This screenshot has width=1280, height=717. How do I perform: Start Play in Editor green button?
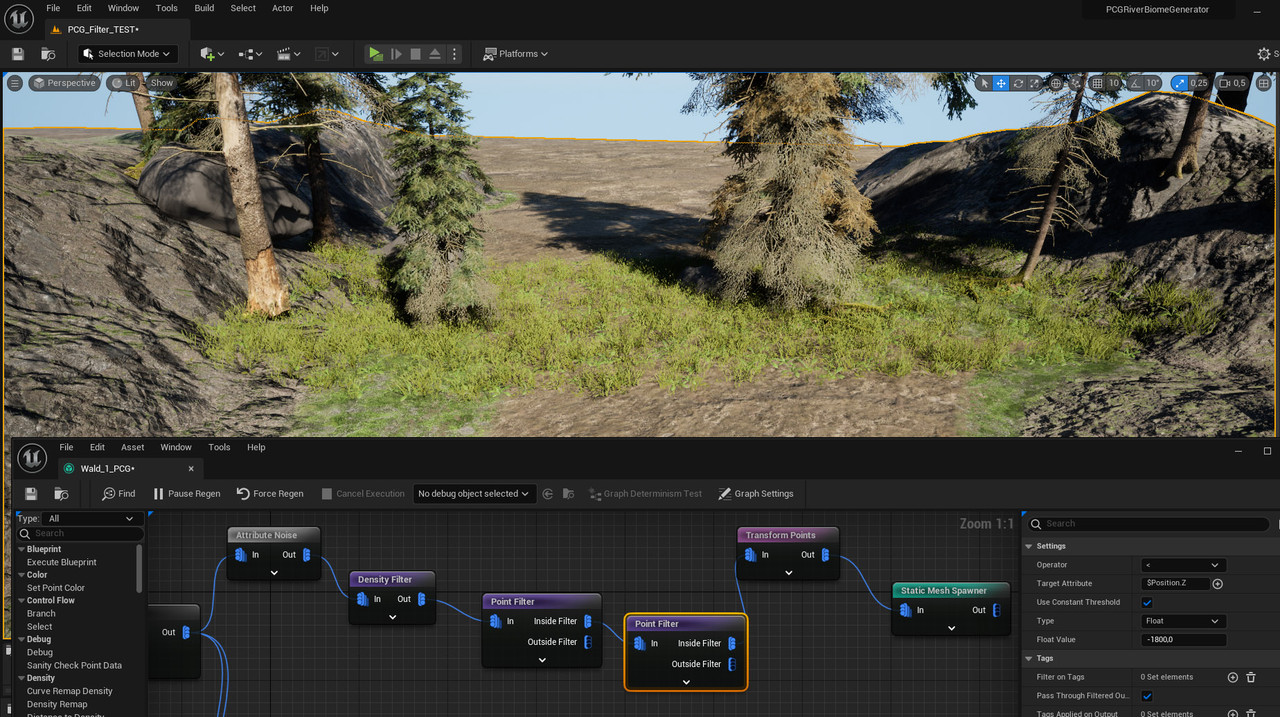coord(375,54)
